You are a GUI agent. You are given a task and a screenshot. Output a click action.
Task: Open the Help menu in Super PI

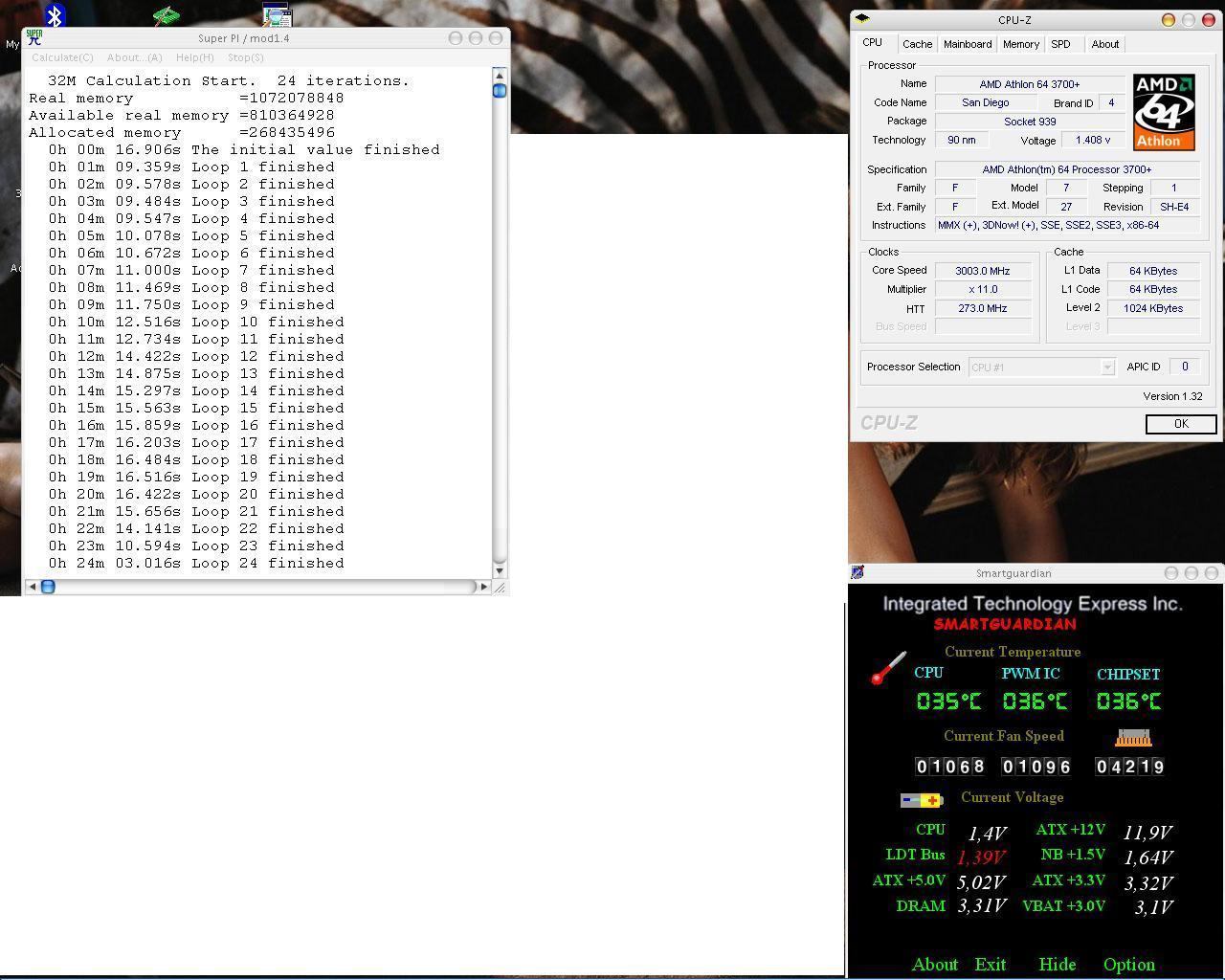tap(194, 57)
